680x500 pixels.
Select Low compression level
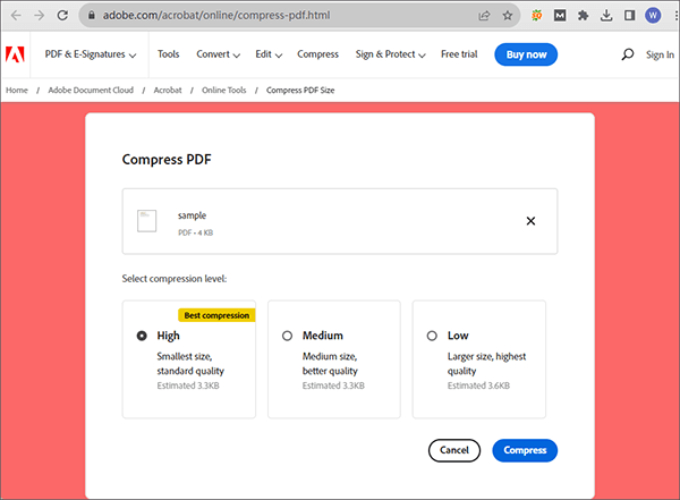[x=432, y=336]
